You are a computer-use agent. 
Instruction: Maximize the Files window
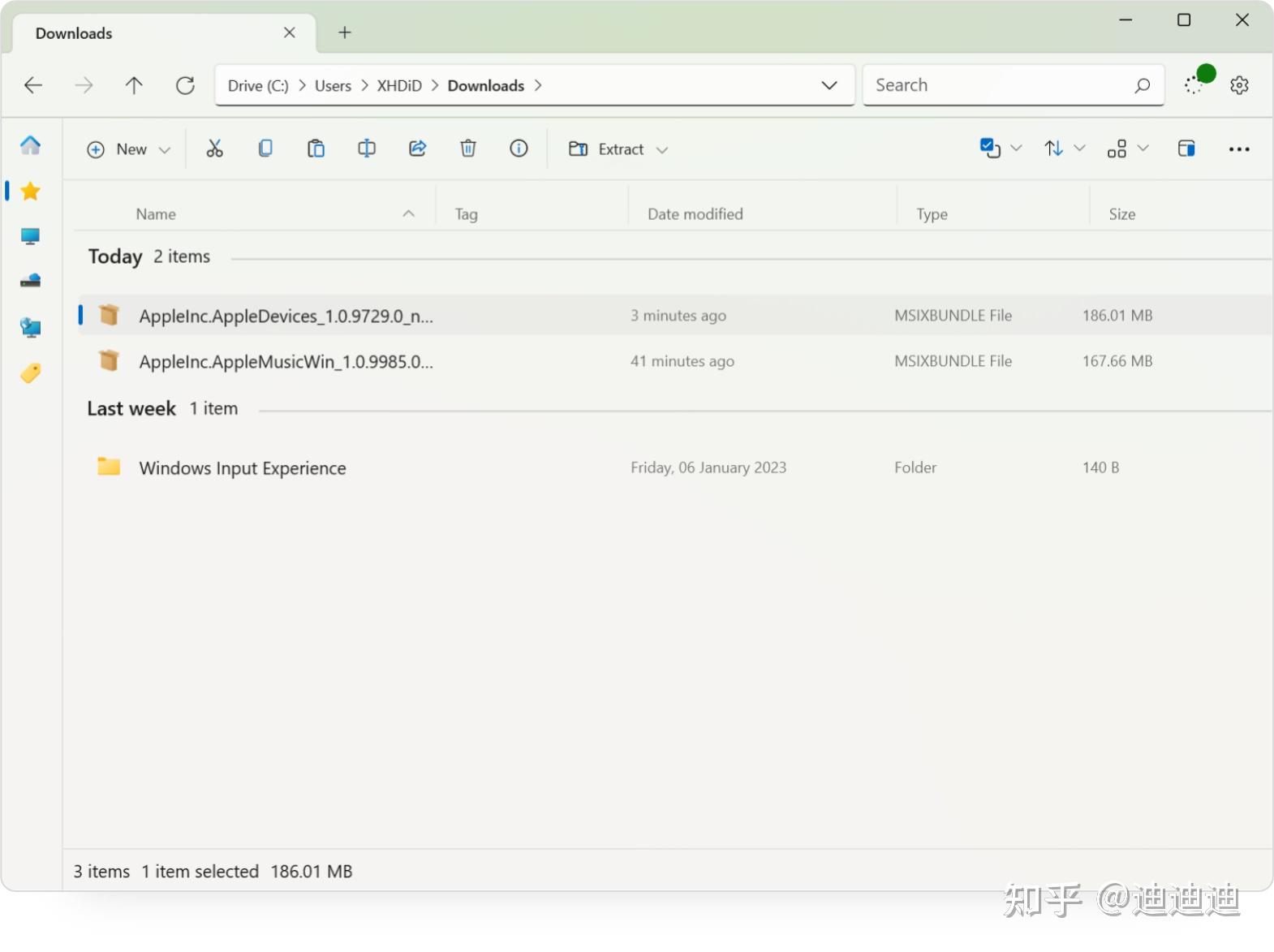point(1184,19)
